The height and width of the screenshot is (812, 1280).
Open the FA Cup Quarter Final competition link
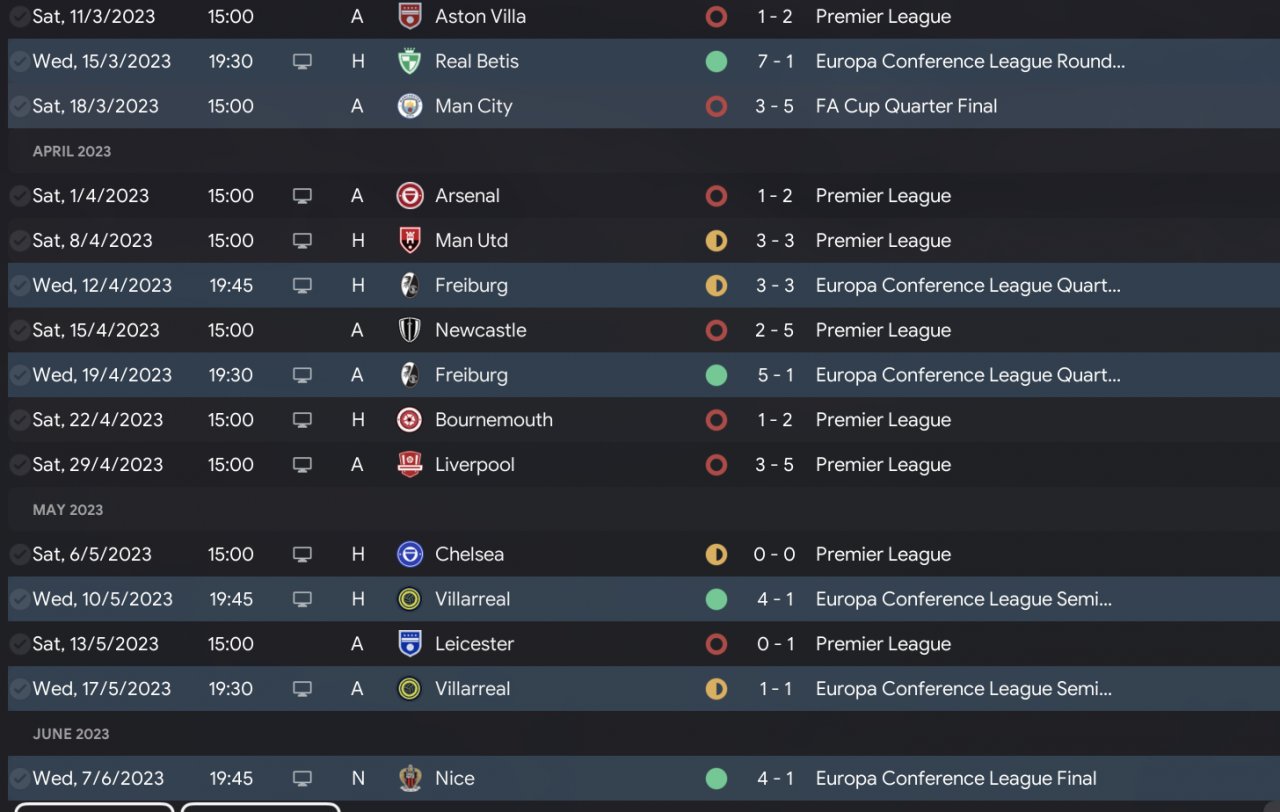click(906, 106)
